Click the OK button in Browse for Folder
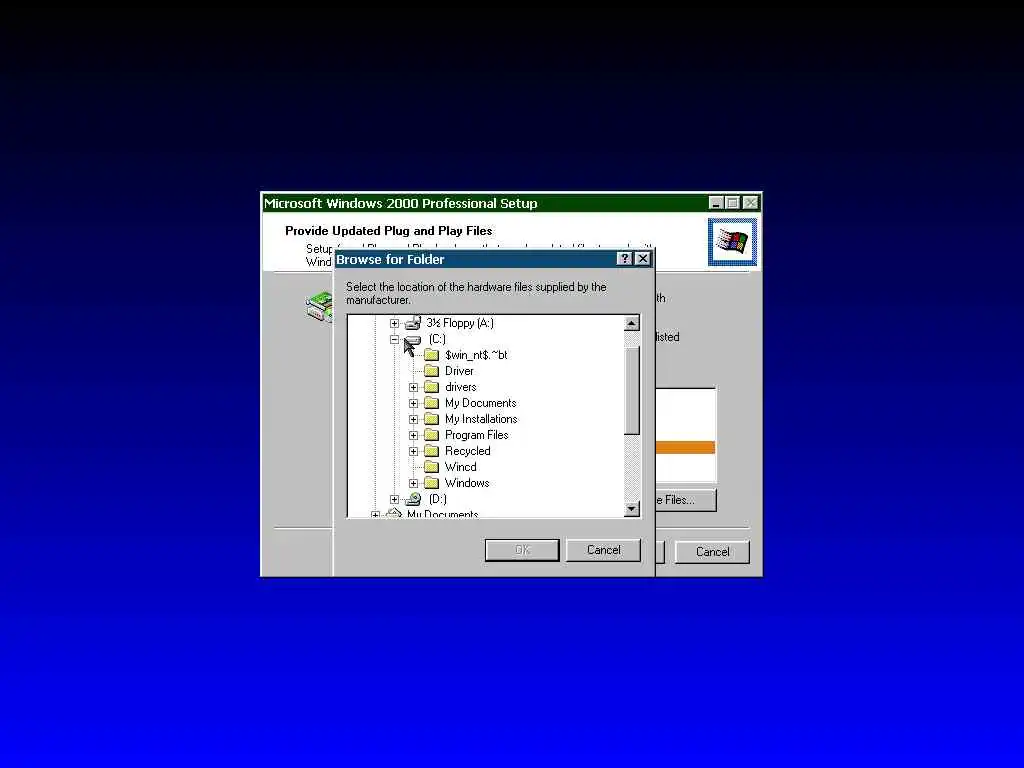The width and height of the screenshot is (1024, 768). (x=522, y=550)
